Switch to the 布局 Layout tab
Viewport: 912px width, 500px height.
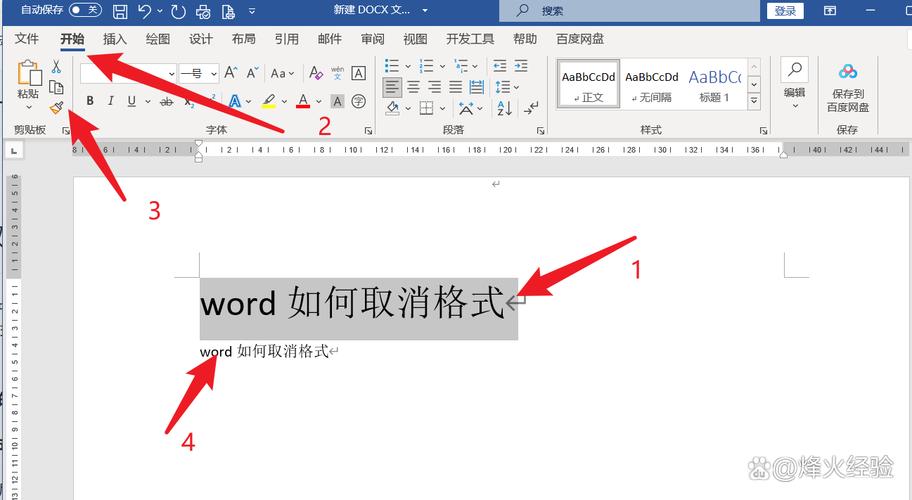(244, 39)
